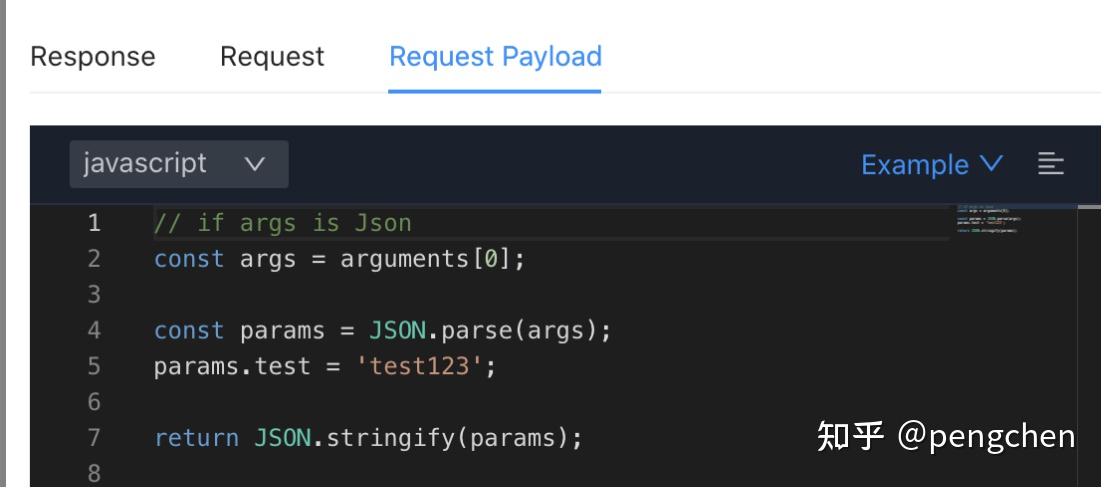The height and width of the screenshot is (488, 1106).
Task: Click line number 4 in gutter
Action: click(x=94, y=331)
